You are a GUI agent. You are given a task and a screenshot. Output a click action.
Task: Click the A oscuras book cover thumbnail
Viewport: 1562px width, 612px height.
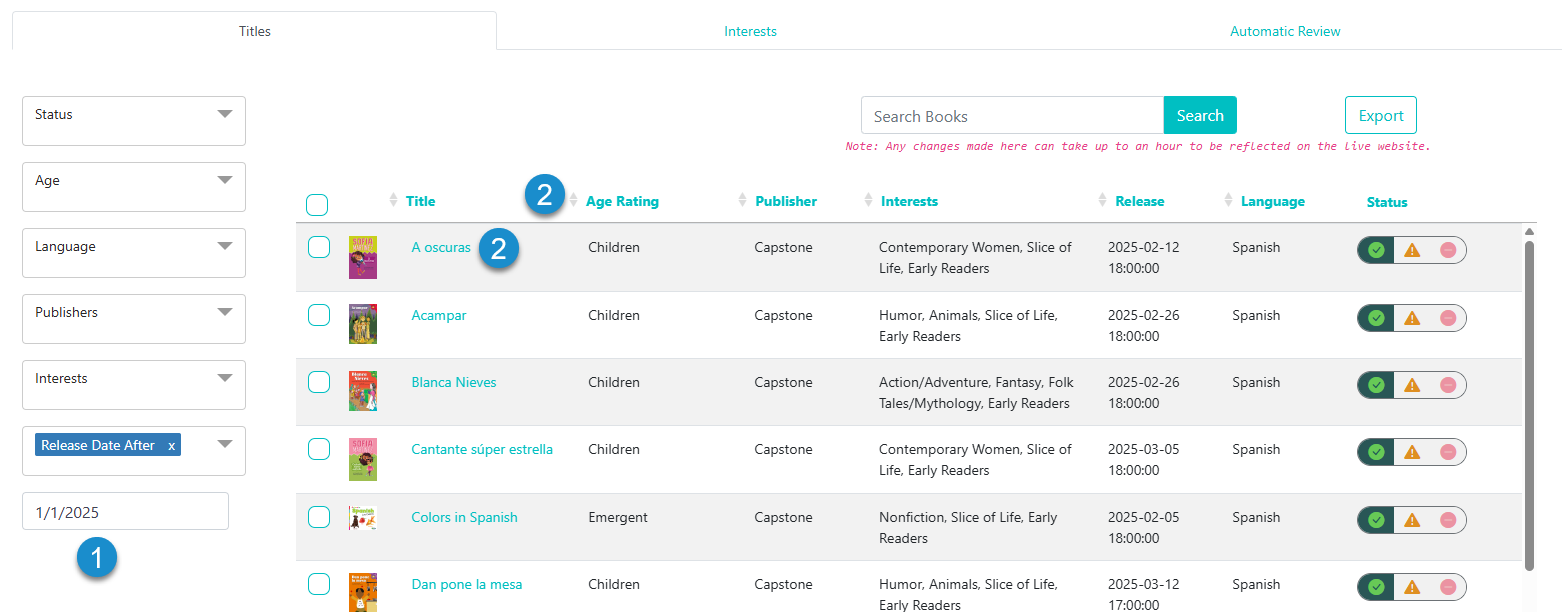[x=363, y=257]
